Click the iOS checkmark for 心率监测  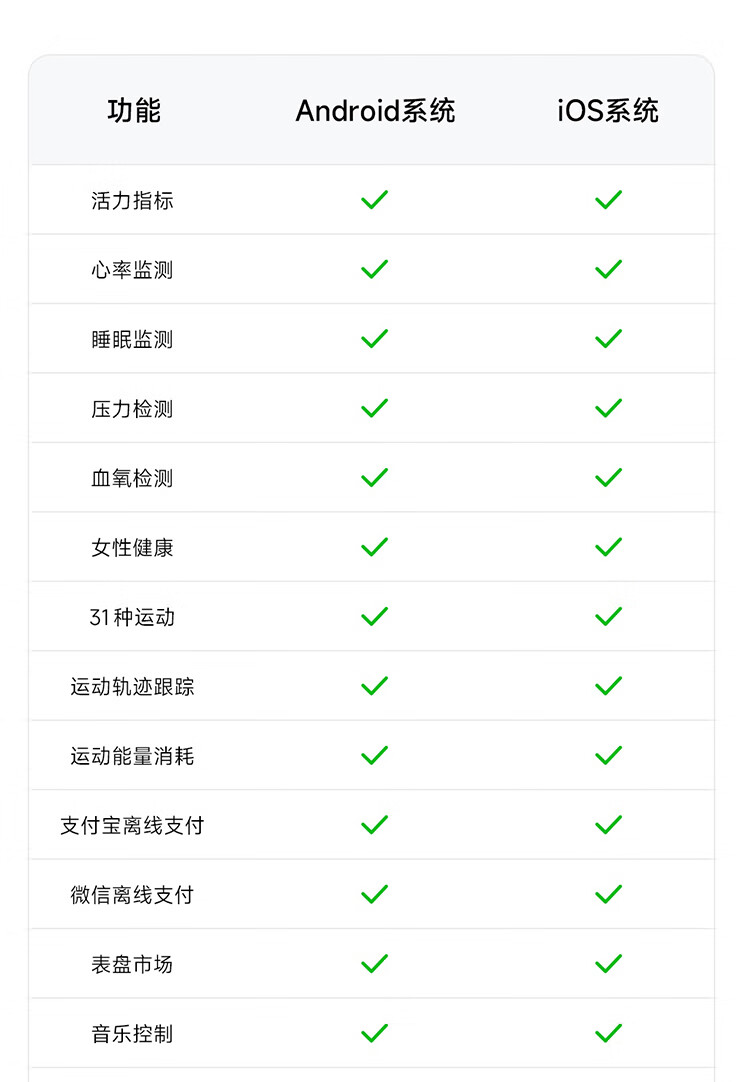pyautogui.click(x=608, y=269)
